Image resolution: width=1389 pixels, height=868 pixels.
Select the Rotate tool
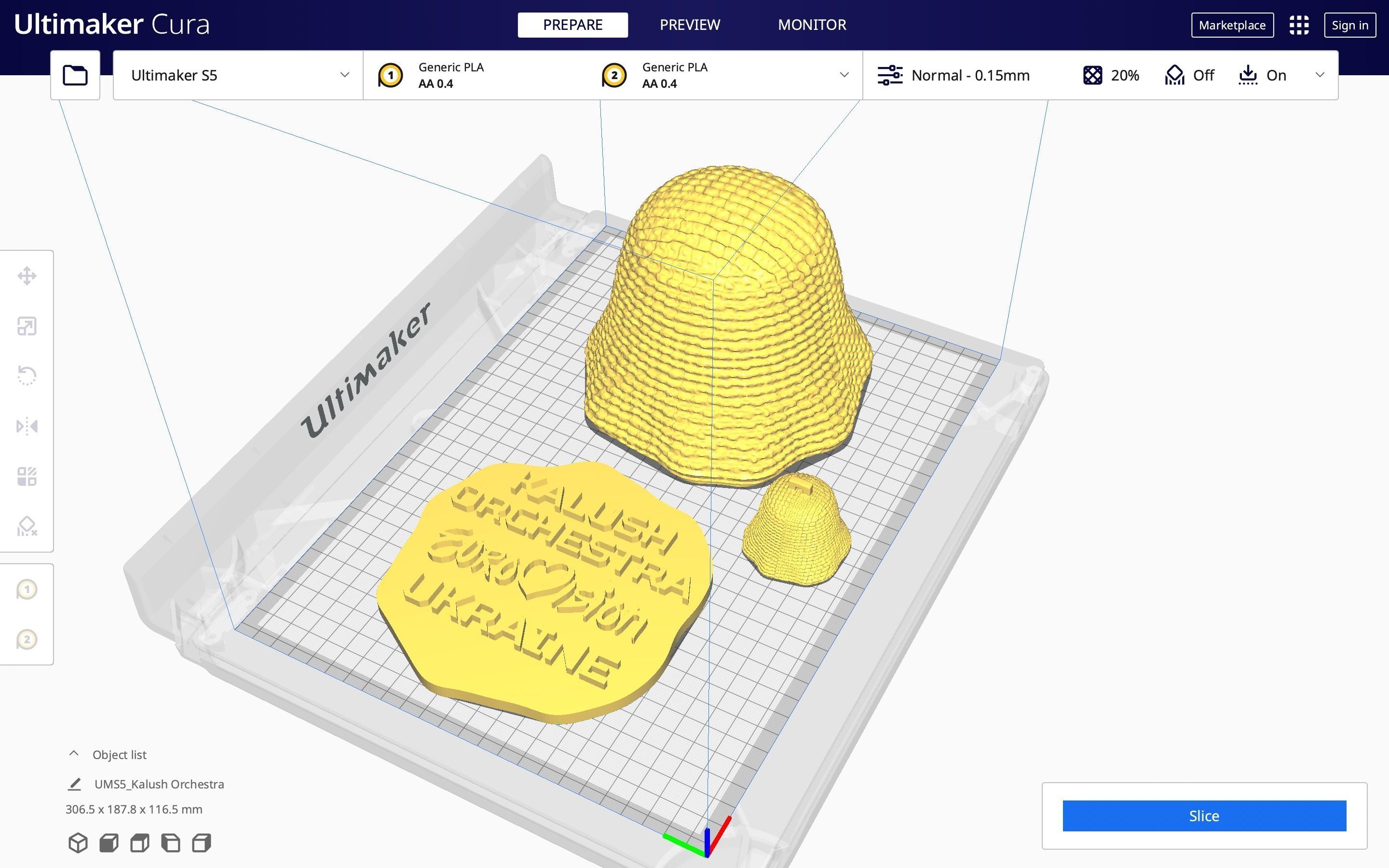(27, 376)
